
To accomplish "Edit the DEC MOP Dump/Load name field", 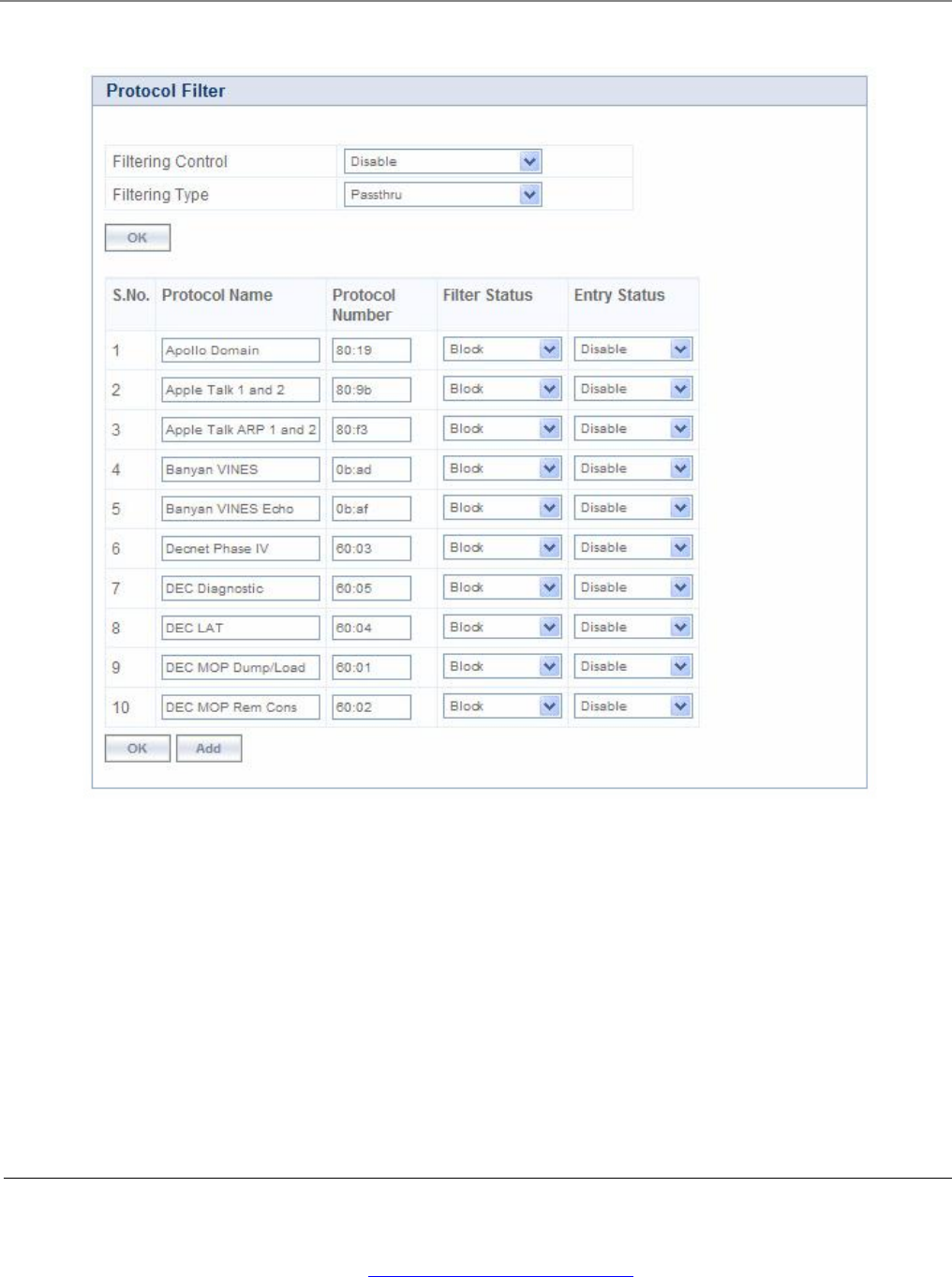I will coord(240,668).
